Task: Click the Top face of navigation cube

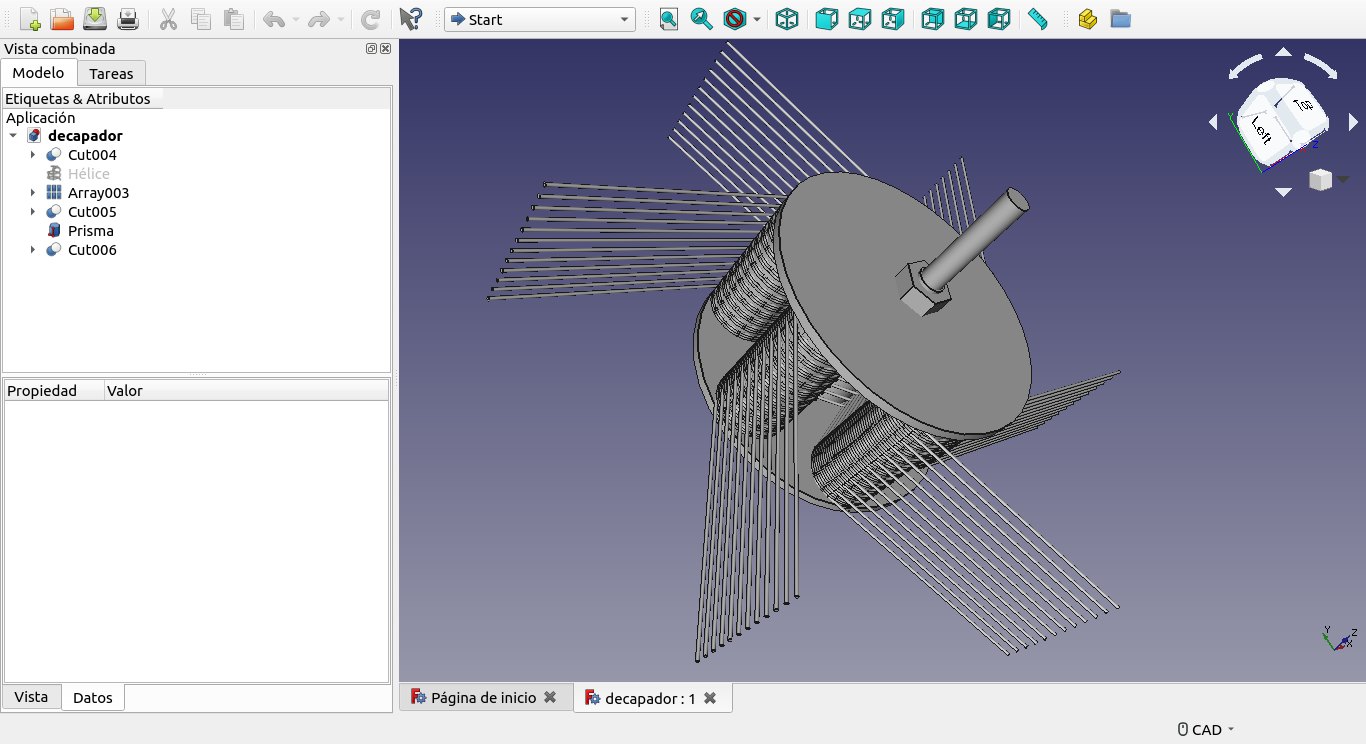Action: point(1302,104)
